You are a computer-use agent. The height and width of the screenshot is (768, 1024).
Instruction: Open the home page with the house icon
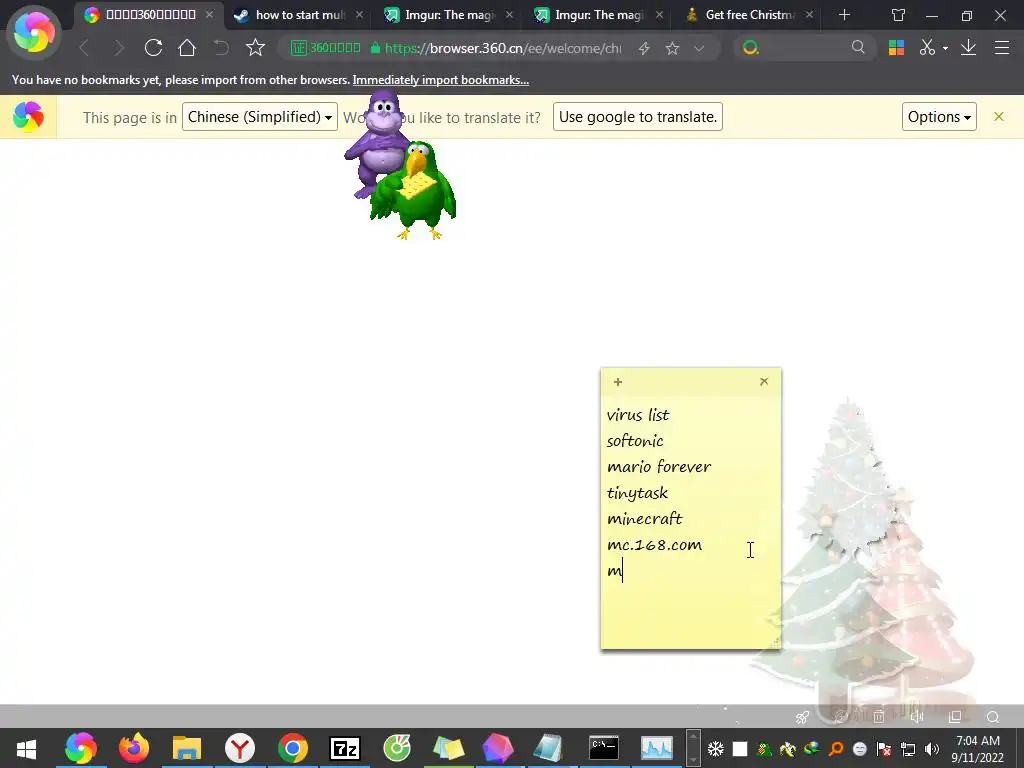click(187, 48)
